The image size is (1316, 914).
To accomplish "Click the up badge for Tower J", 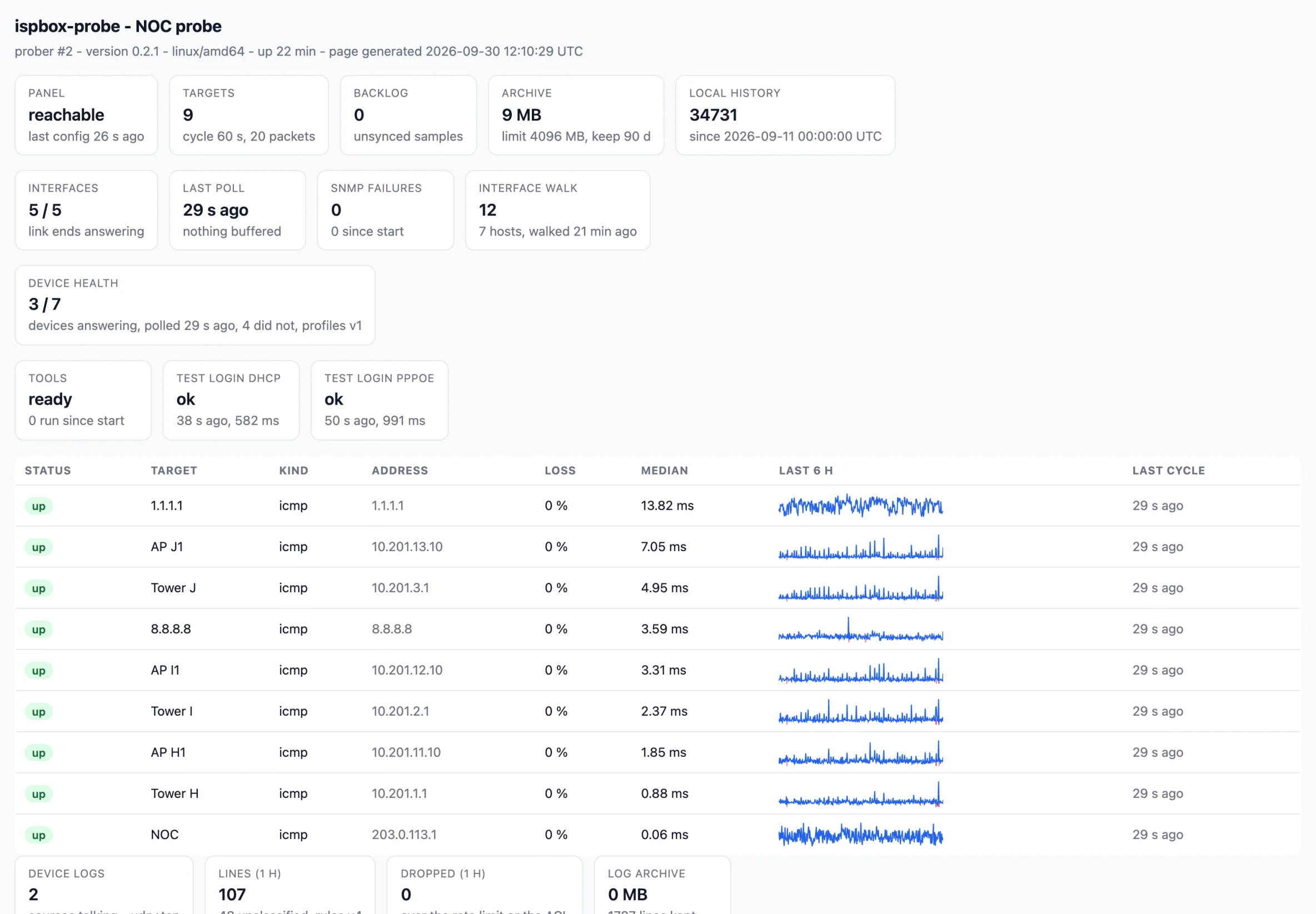I will pos(38,589).
